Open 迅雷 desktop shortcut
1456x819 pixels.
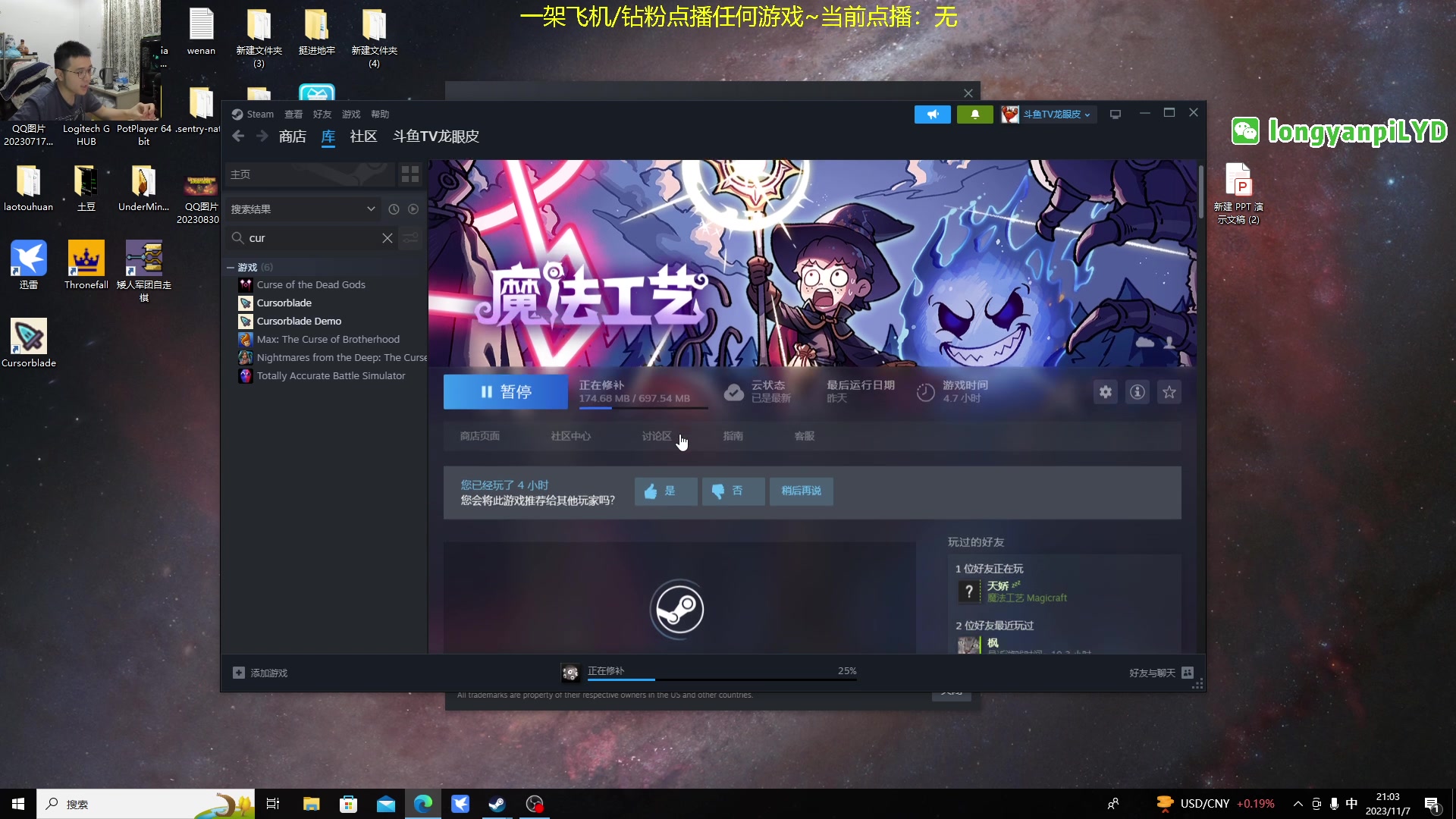click(29, 265)
